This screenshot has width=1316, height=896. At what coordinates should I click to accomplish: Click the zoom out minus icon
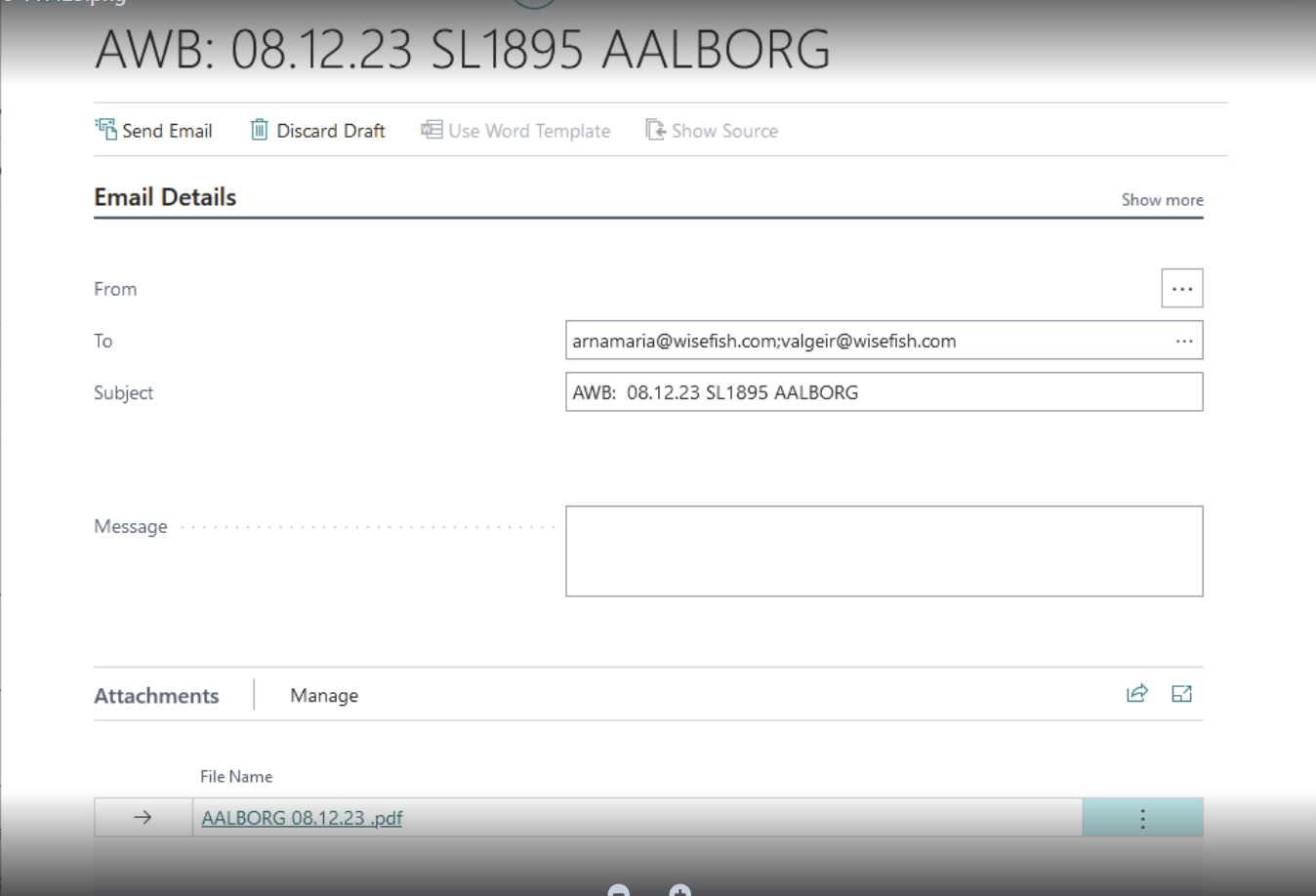pyautogui.click(x=619, y=890)
